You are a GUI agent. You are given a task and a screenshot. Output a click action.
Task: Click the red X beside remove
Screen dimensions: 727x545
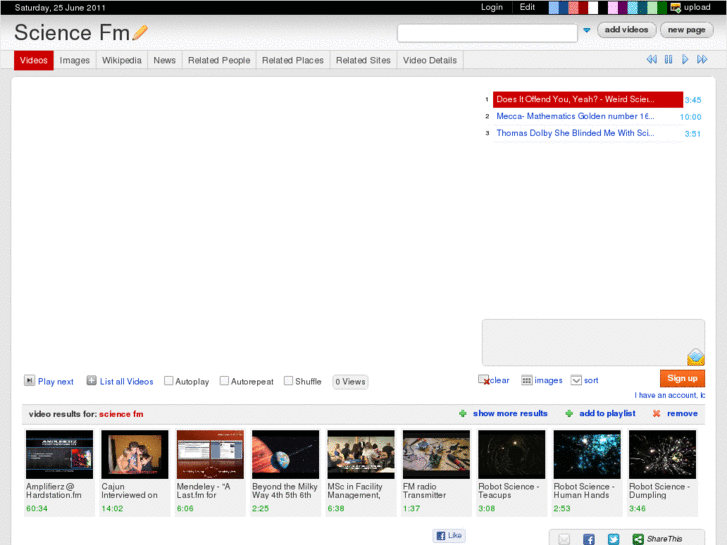click(656, 413)
